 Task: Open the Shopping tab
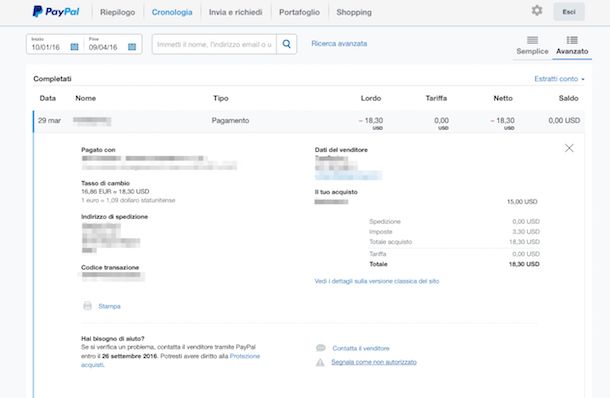click(x=354, y=12)
